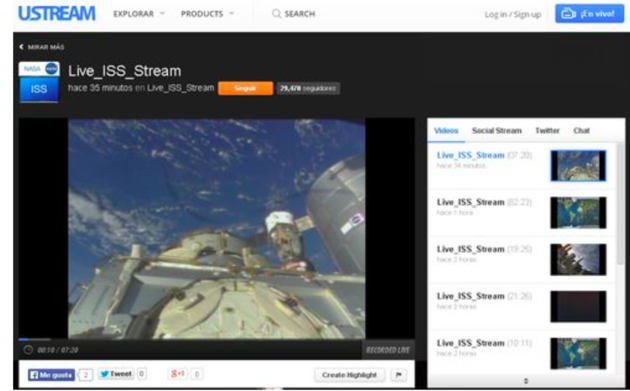630x391 pixels.
Task: Click Live_ISS_Stream channel link in subtitle
Action: click(x=180, y=88)
